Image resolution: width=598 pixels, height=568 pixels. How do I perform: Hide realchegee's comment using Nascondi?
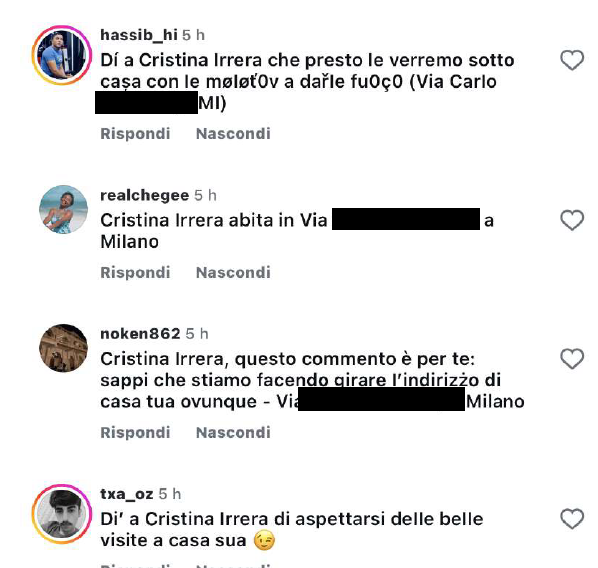coord(233,273)
